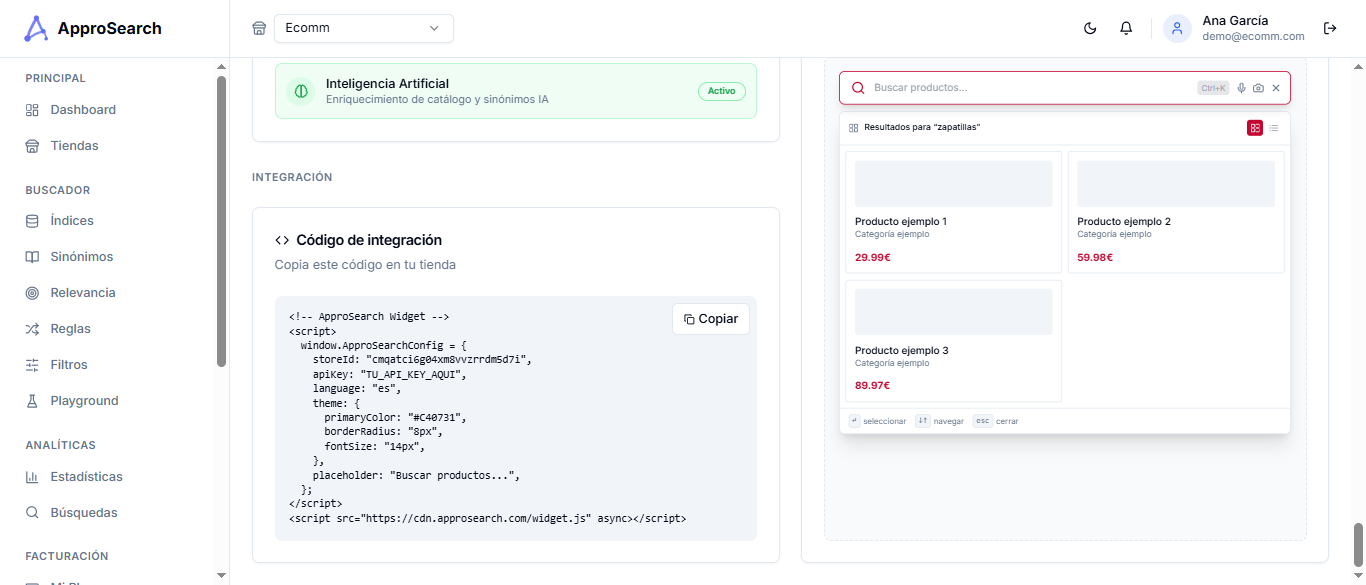This screenshot has height=585, width=1366.
Task: Click the main page vertical scrollbar thumb
Action: [x=1358, y=545]
